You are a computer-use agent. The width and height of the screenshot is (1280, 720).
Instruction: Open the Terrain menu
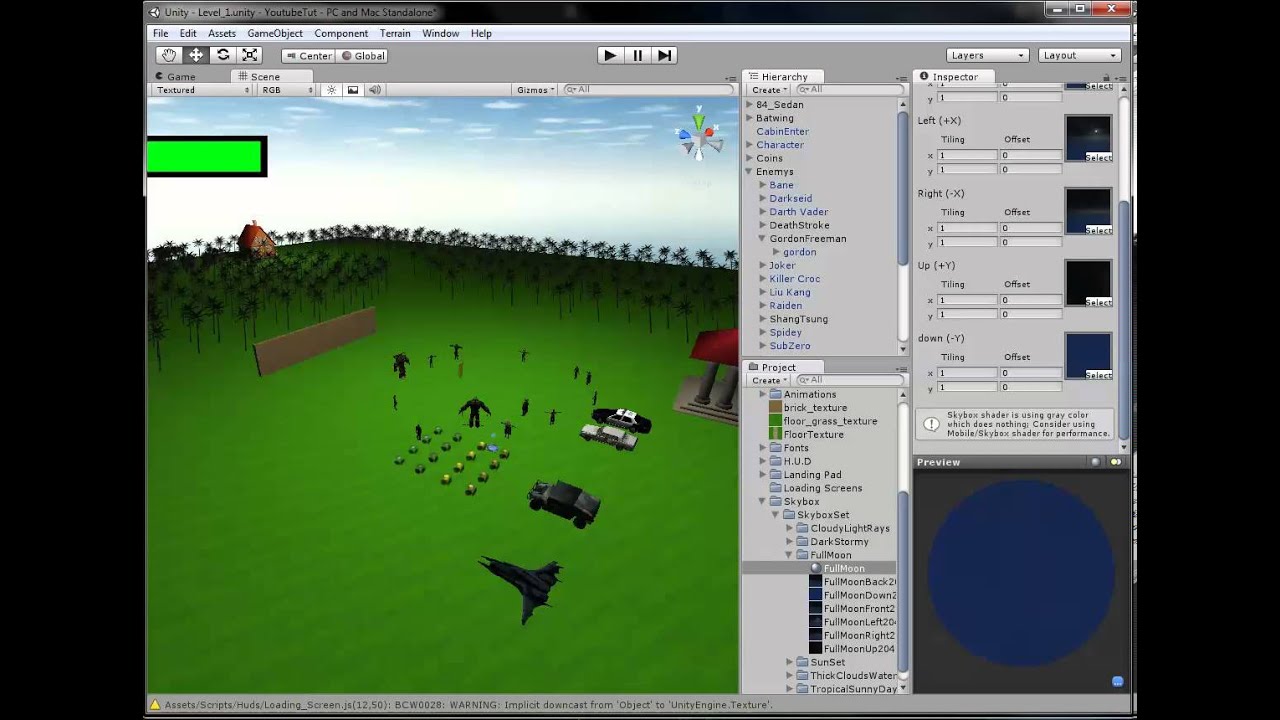(395, 33)
